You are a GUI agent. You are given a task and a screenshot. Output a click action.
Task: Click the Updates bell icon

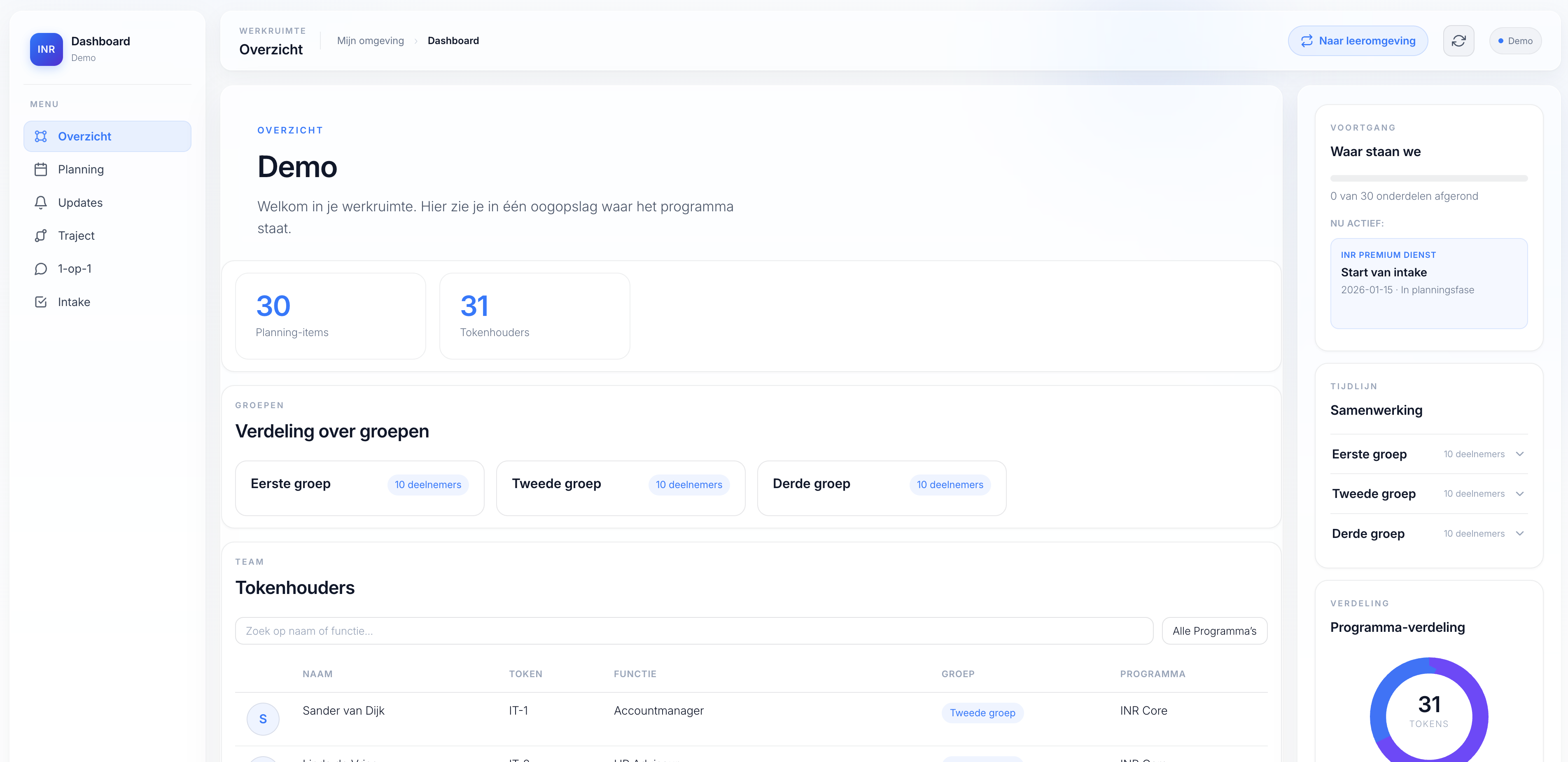(x=41, y=203)
